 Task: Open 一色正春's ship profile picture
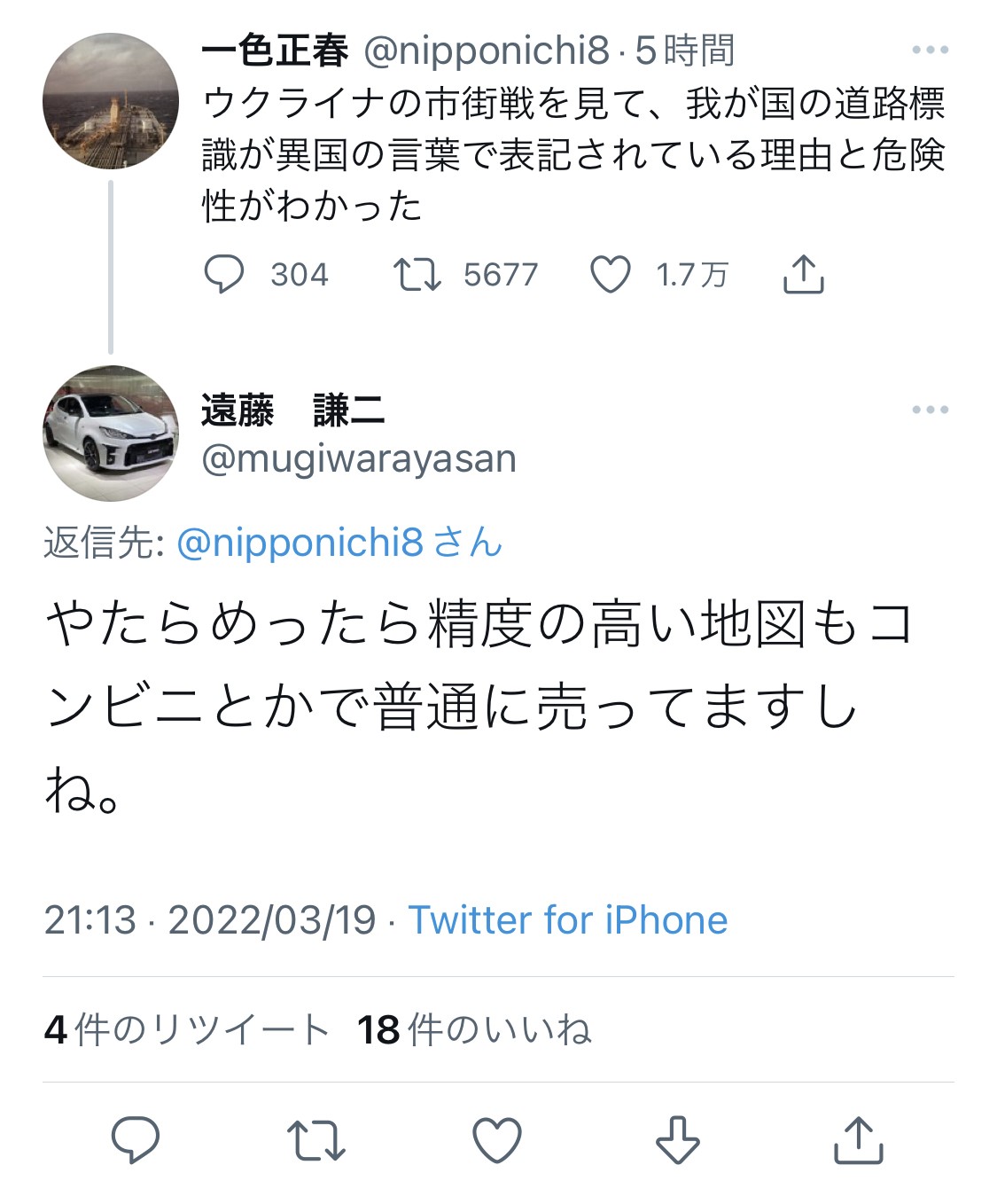pyautogui.click(x=111, y=101)
